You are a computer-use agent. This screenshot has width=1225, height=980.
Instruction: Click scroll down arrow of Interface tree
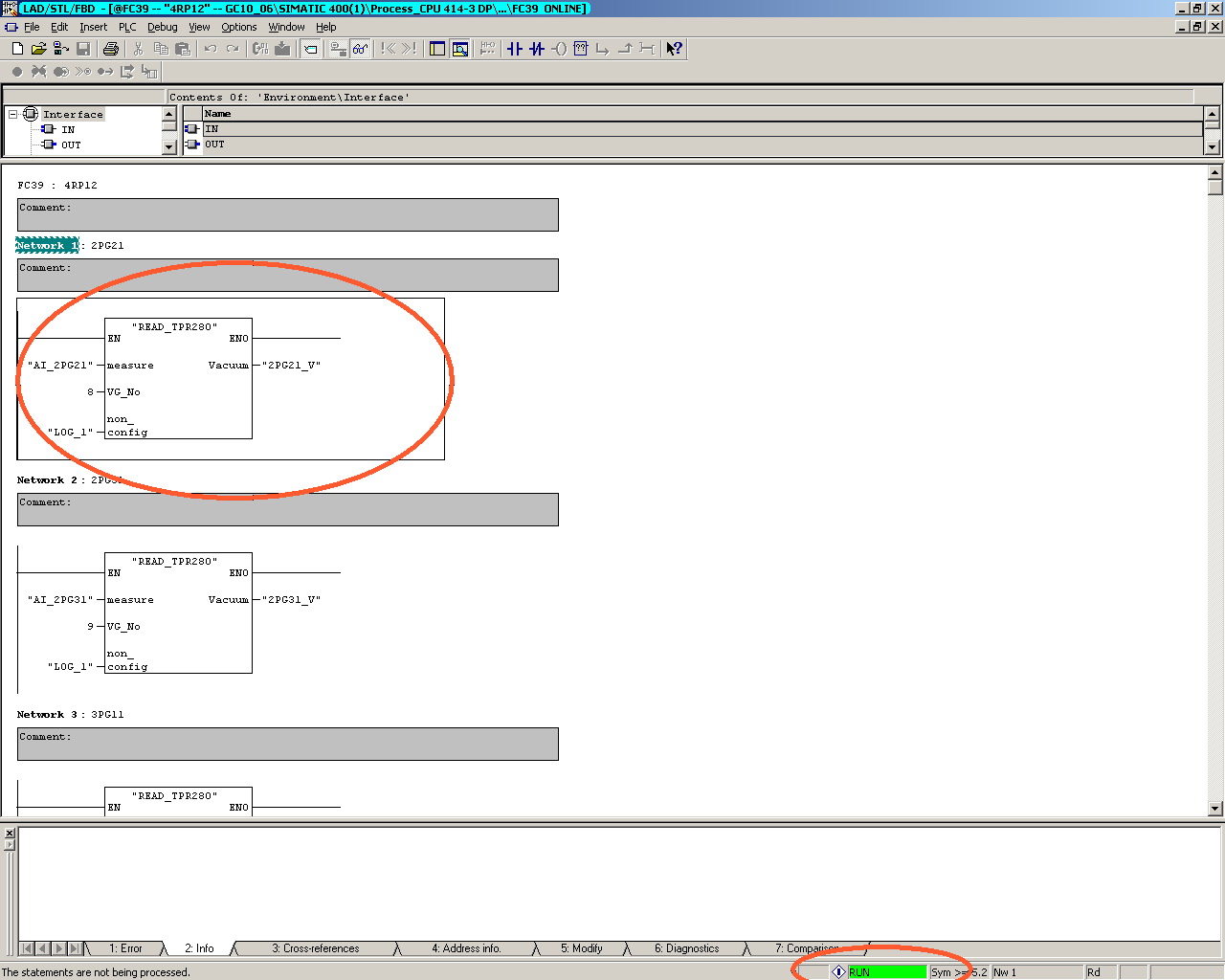[169, 147]
